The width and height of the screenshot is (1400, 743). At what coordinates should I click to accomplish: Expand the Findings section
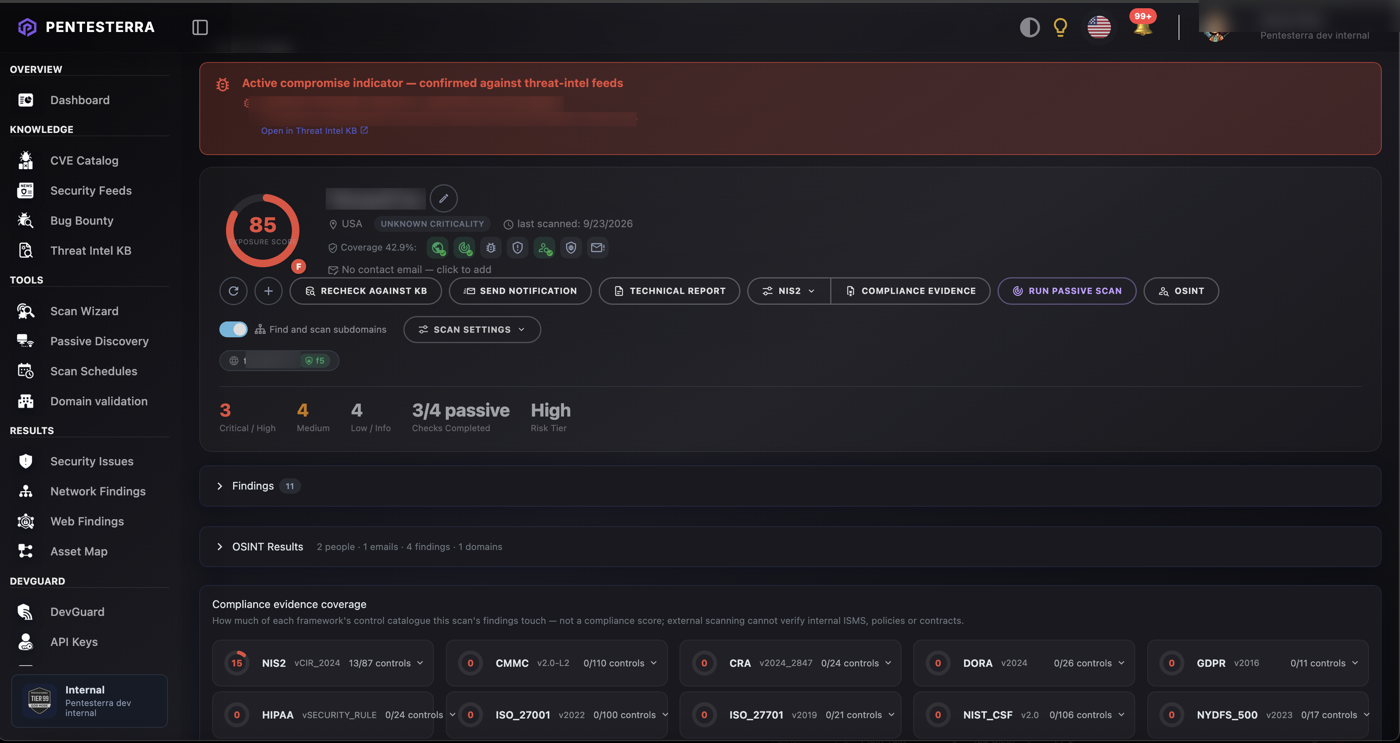coord(790,486)
